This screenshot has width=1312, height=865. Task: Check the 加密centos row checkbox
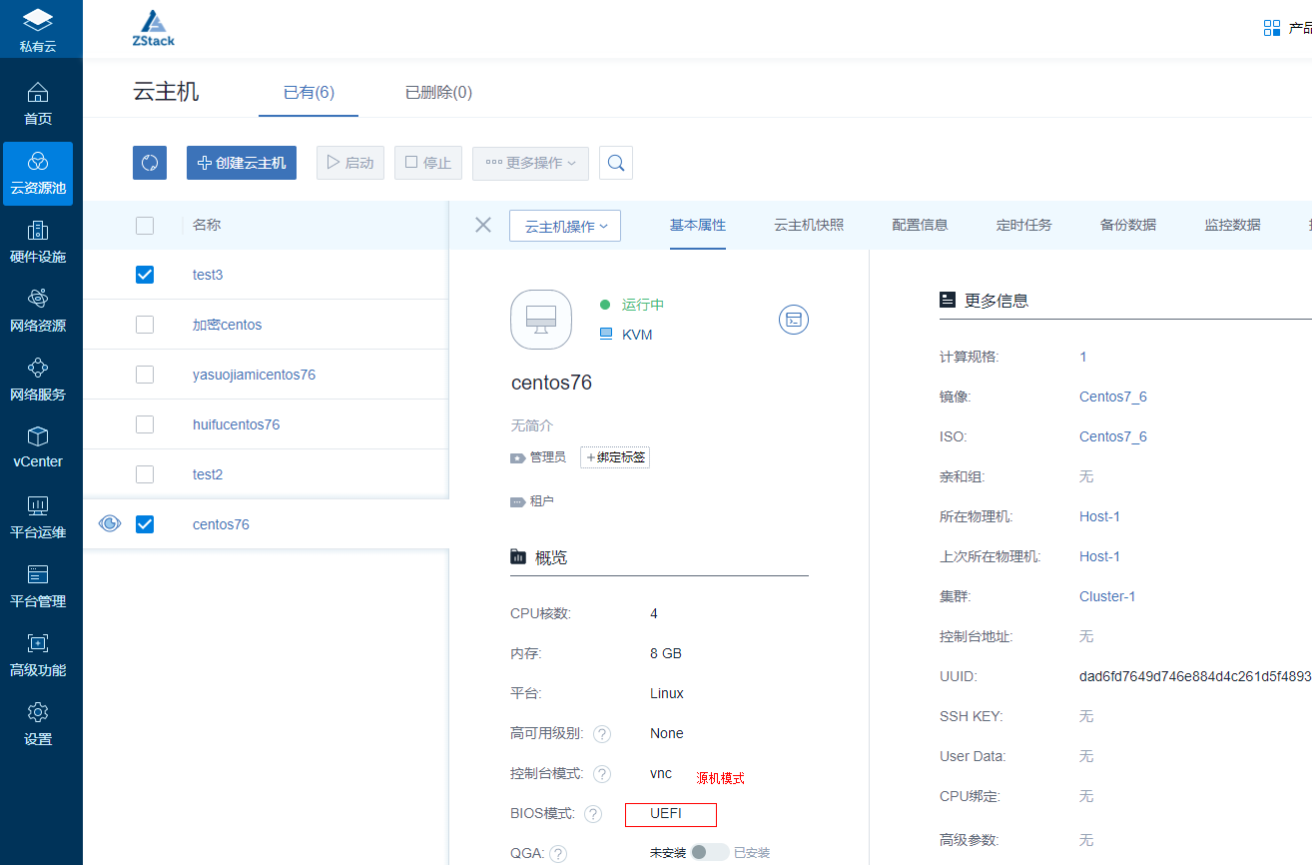(145, 324)
